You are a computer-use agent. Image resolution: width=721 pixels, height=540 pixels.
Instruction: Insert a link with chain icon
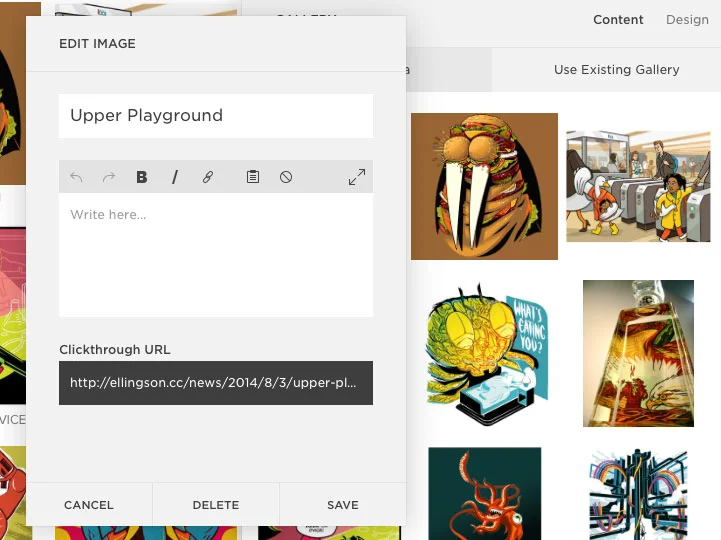208,177
